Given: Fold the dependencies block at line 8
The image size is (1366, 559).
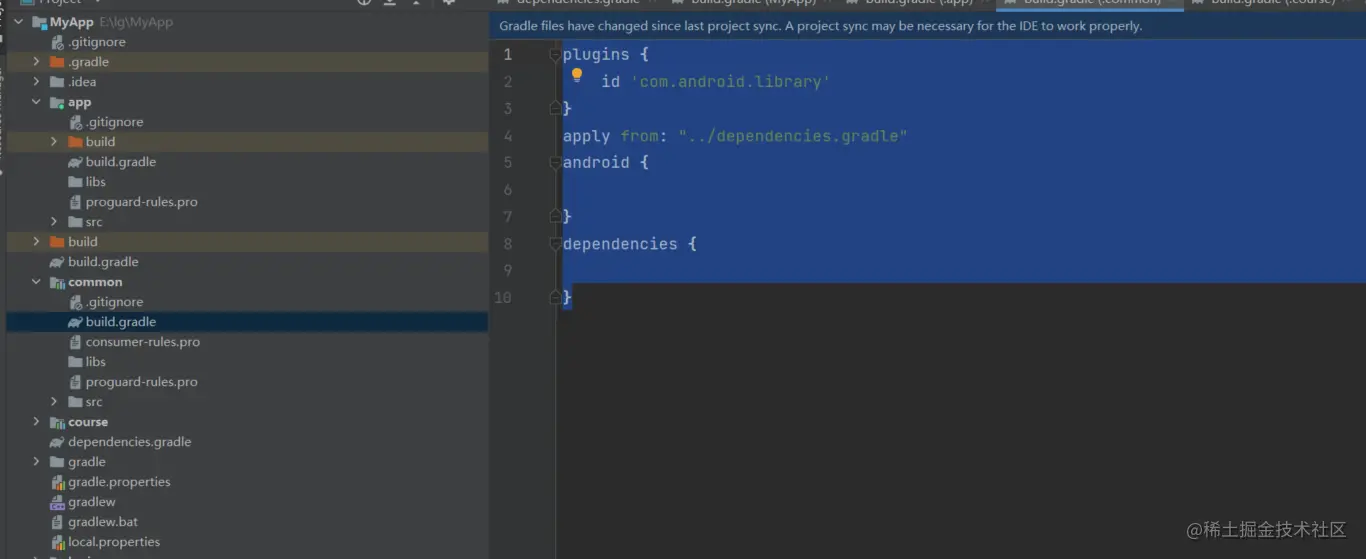Looking at the screenshot, I should click(x=555, y=244).
